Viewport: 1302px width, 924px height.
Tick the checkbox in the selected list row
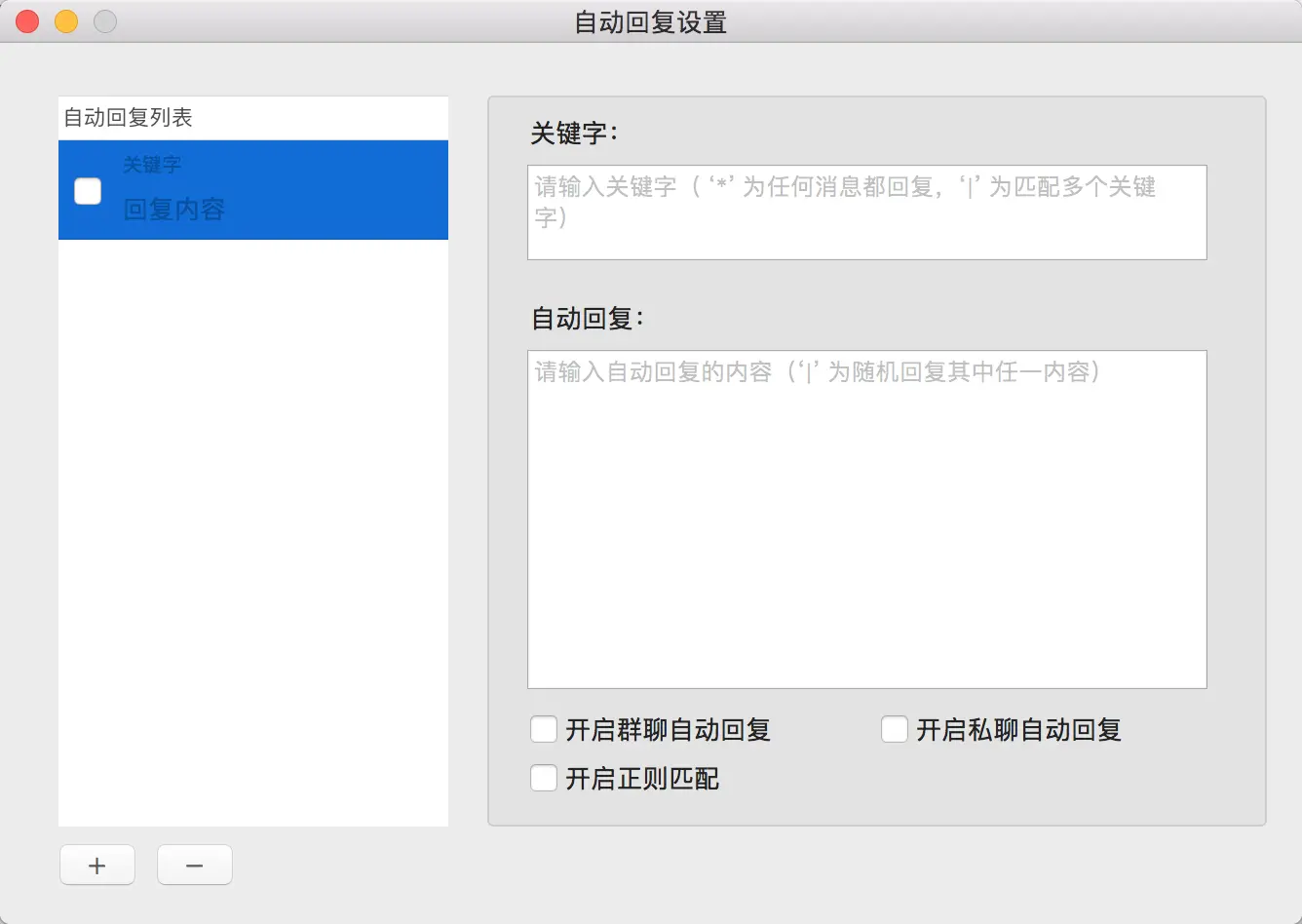[x=88, y=191]
